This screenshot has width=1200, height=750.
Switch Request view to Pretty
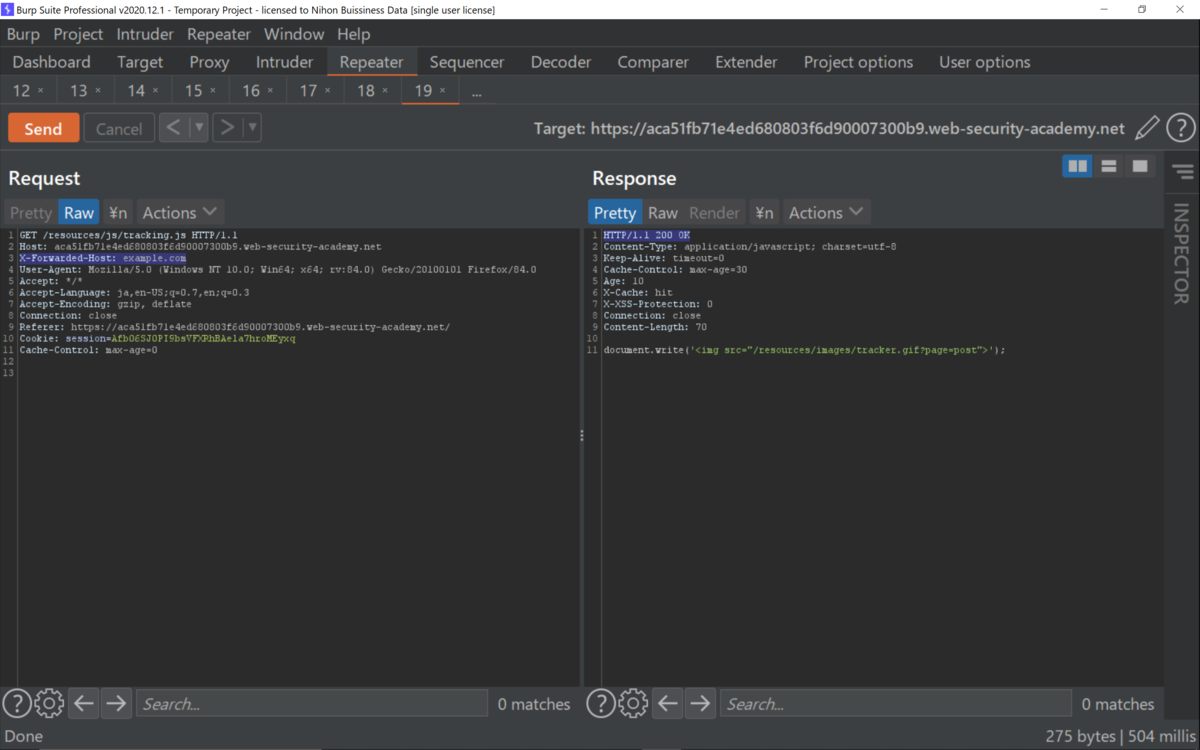[x=31, y=212]
